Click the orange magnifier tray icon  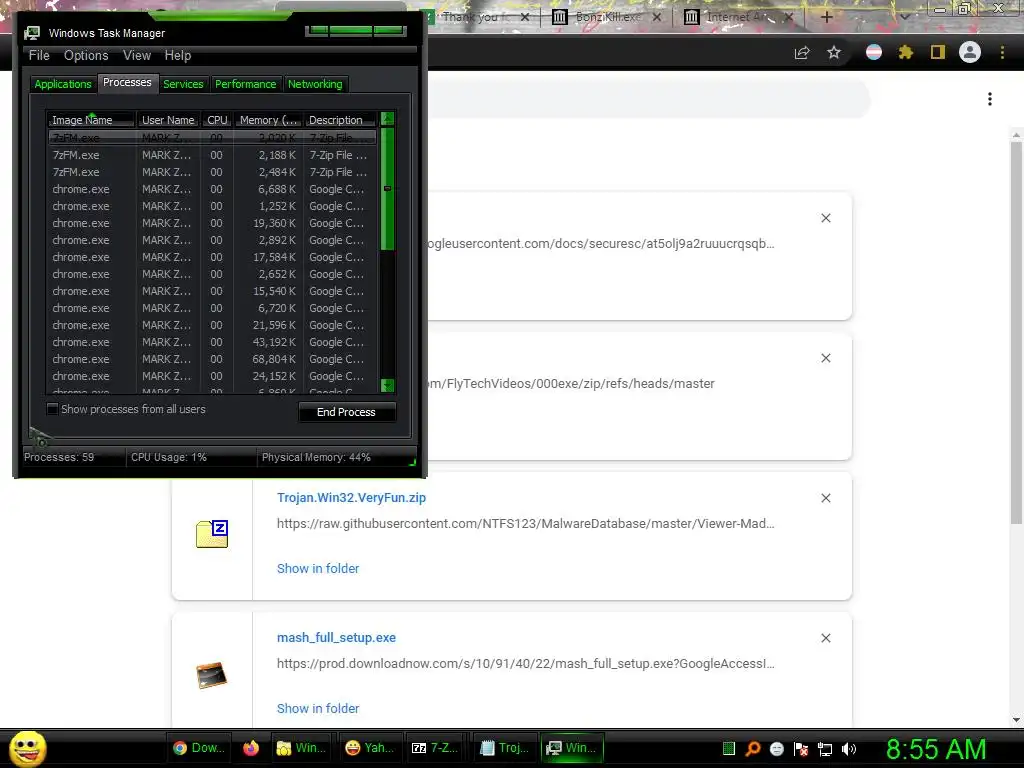[753, 748]
